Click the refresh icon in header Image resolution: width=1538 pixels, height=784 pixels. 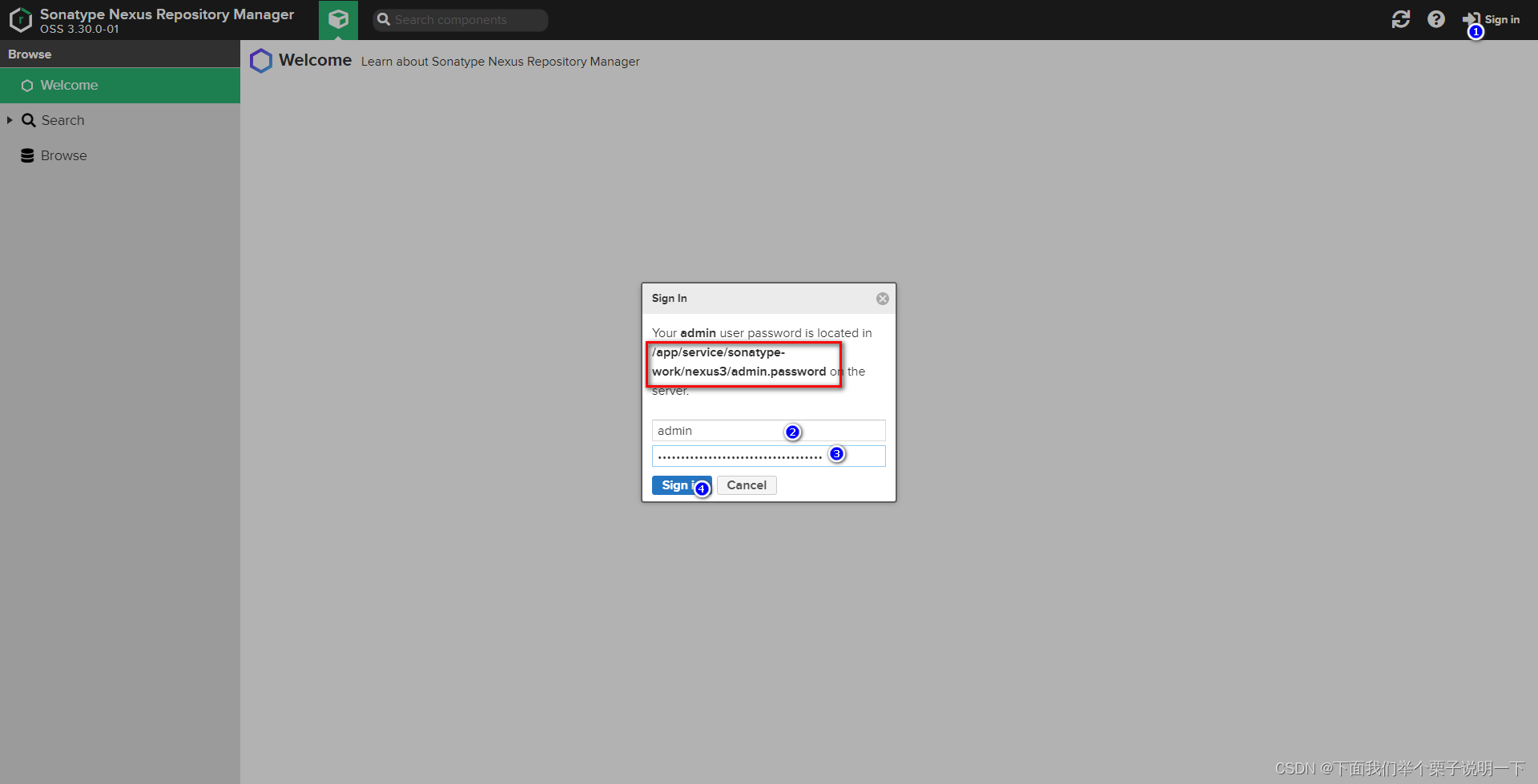tap(1401, 19)
